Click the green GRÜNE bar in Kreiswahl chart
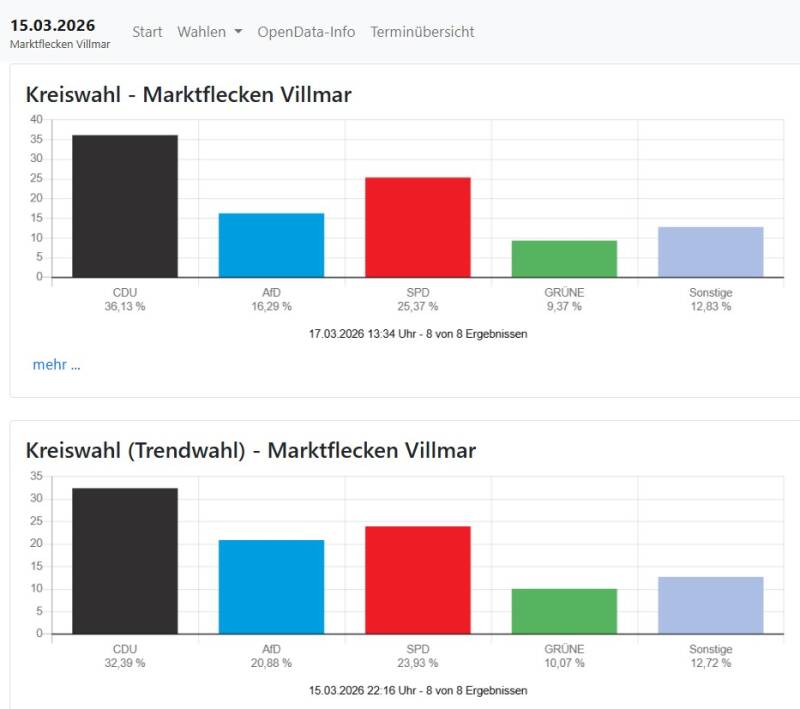The height and width of the screenshot is (709, 800). pyautogui.click(x=564, y=259)
